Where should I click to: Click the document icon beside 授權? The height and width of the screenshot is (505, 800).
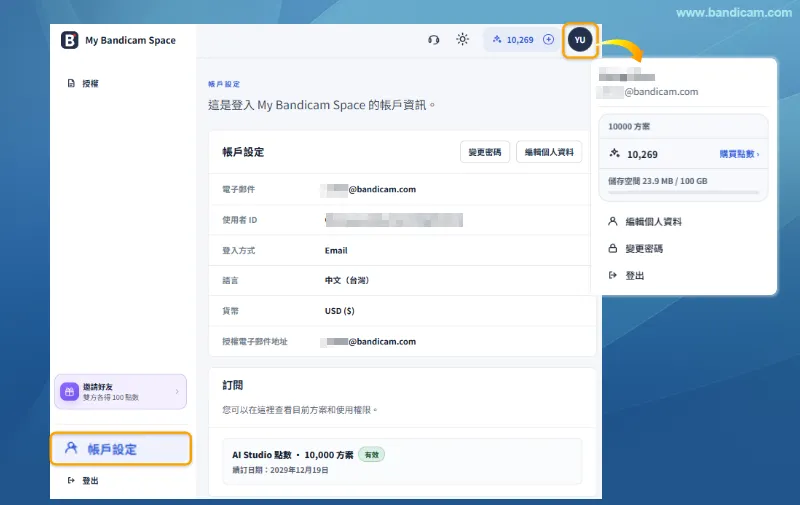tap(71, 83)
